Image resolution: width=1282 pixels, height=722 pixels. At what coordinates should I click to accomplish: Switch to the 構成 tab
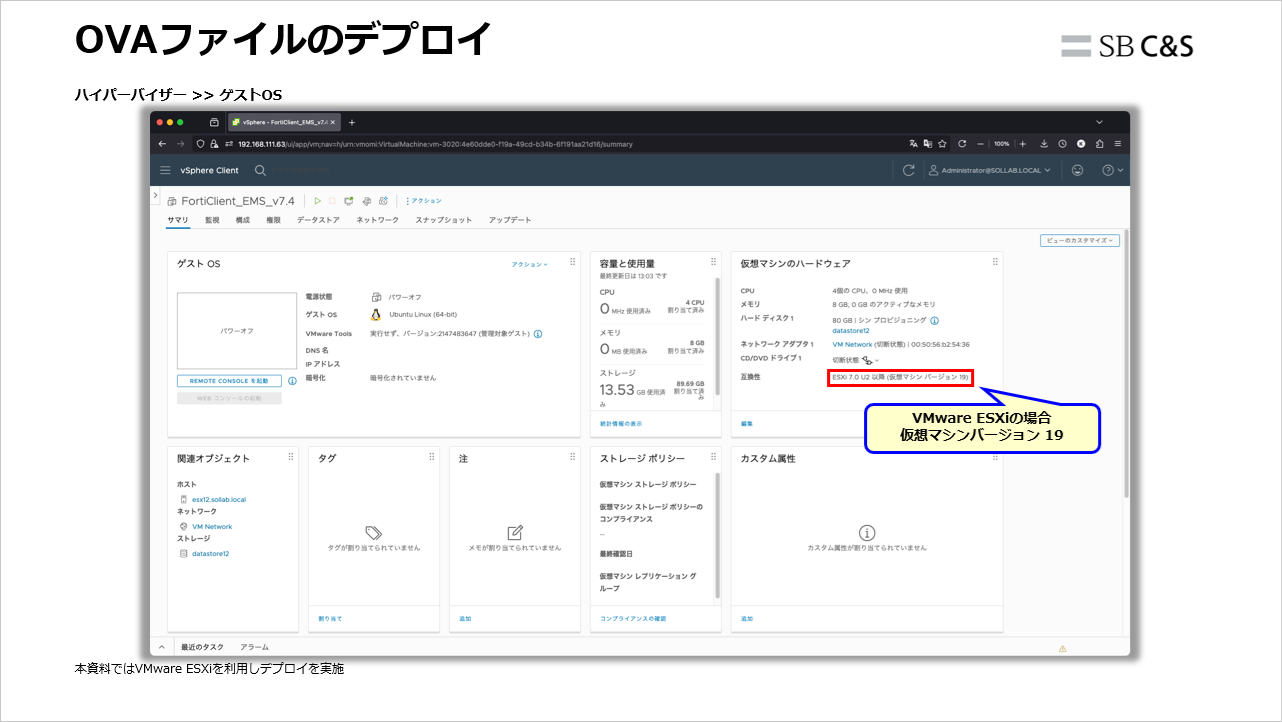tap(242, 220)
